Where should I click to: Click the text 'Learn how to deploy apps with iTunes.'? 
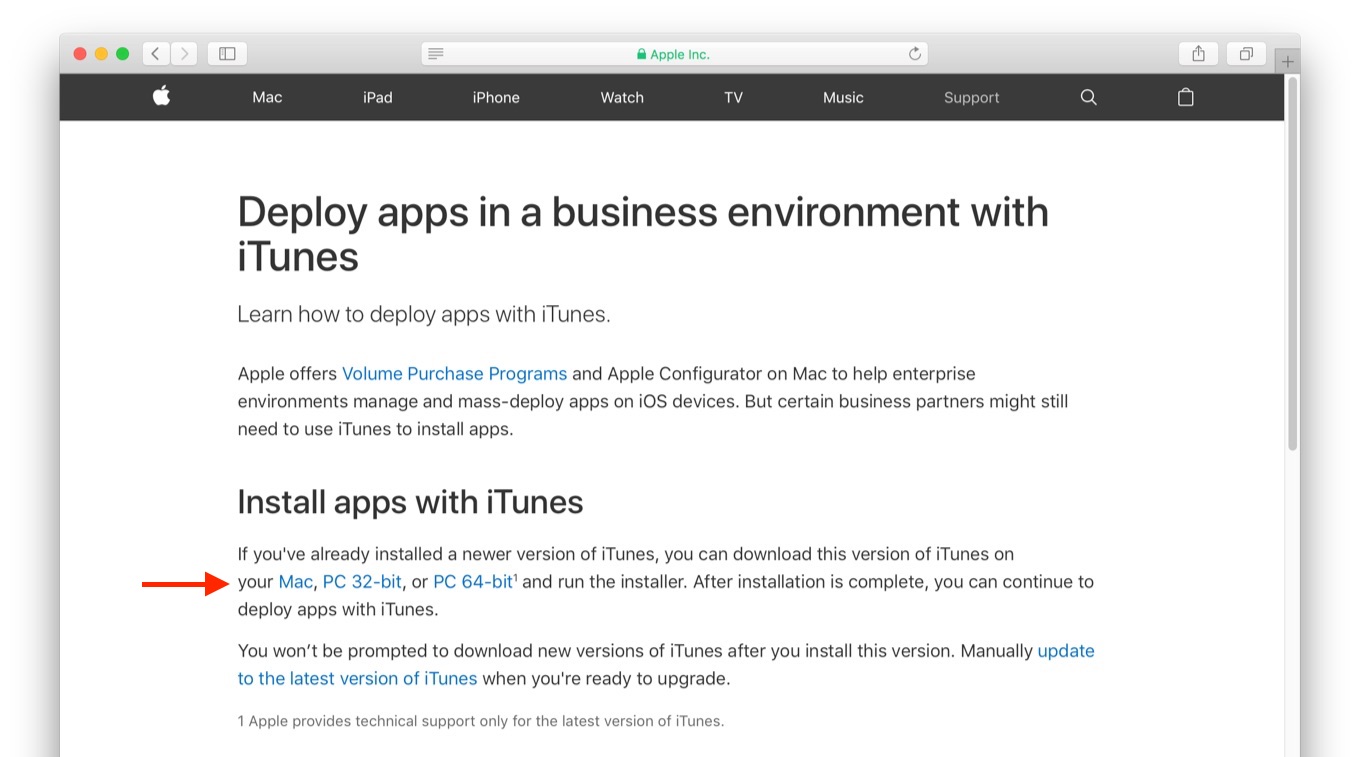(x=424, y=314)
